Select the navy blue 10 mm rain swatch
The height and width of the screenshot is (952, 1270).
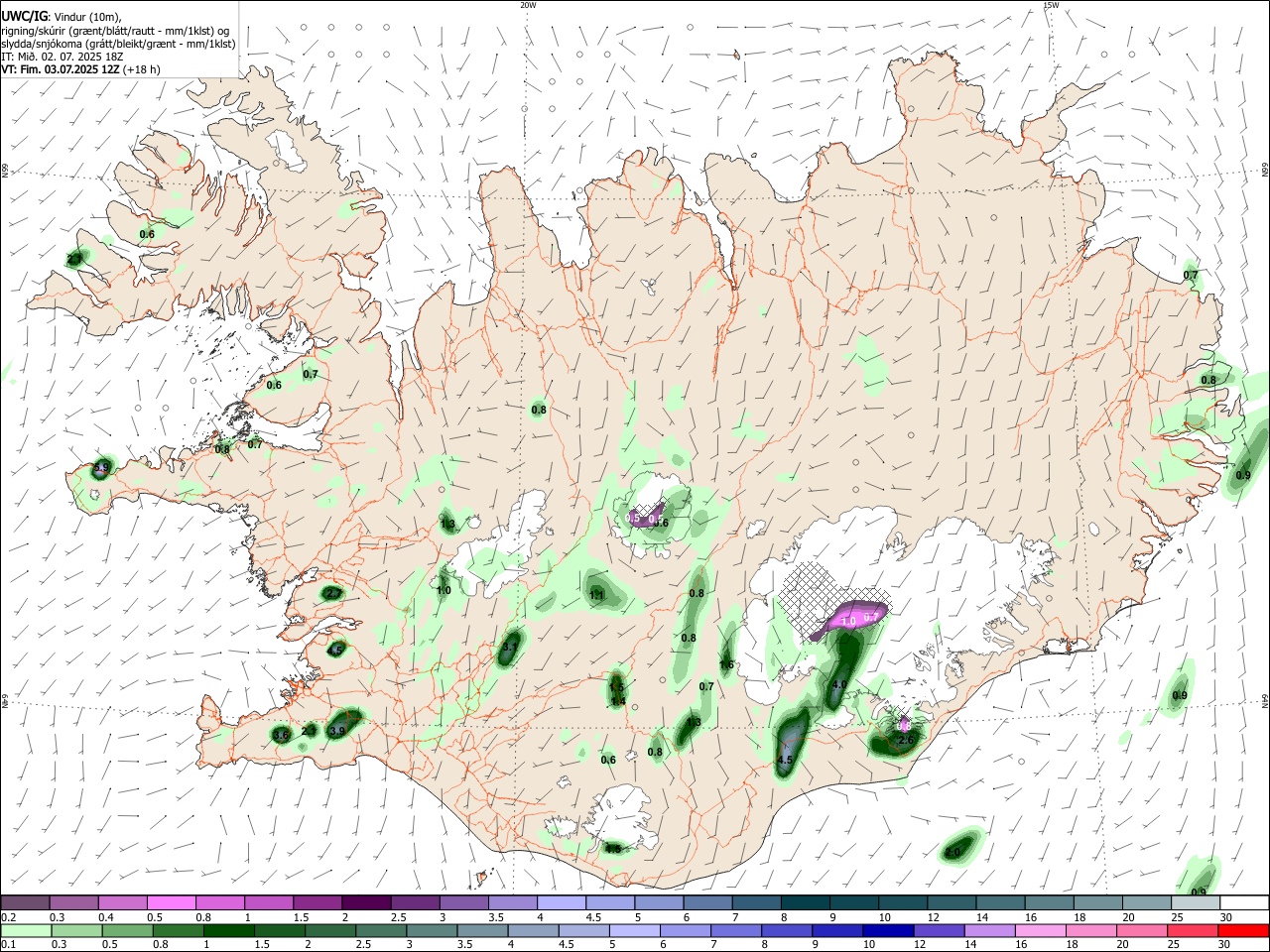coord(886,930)
